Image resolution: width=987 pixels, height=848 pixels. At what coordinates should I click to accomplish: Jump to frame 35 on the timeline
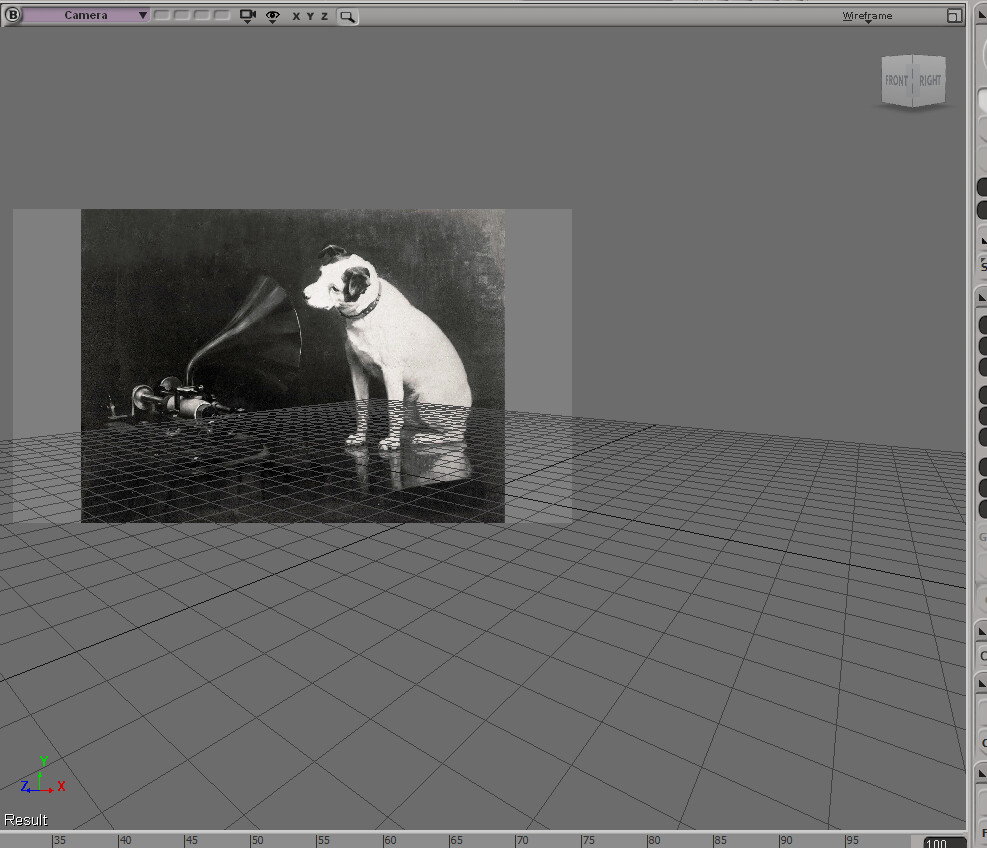pyautogui.click(x=59, y=840)
